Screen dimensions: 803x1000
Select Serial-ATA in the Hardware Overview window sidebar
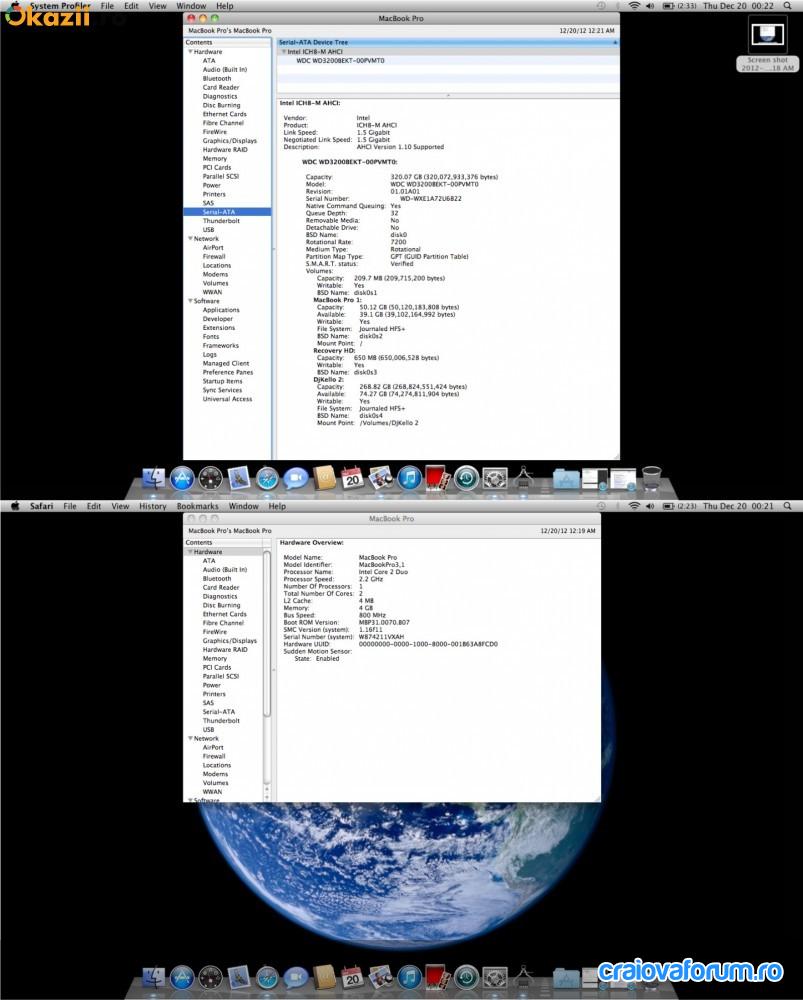click(219, 712)
